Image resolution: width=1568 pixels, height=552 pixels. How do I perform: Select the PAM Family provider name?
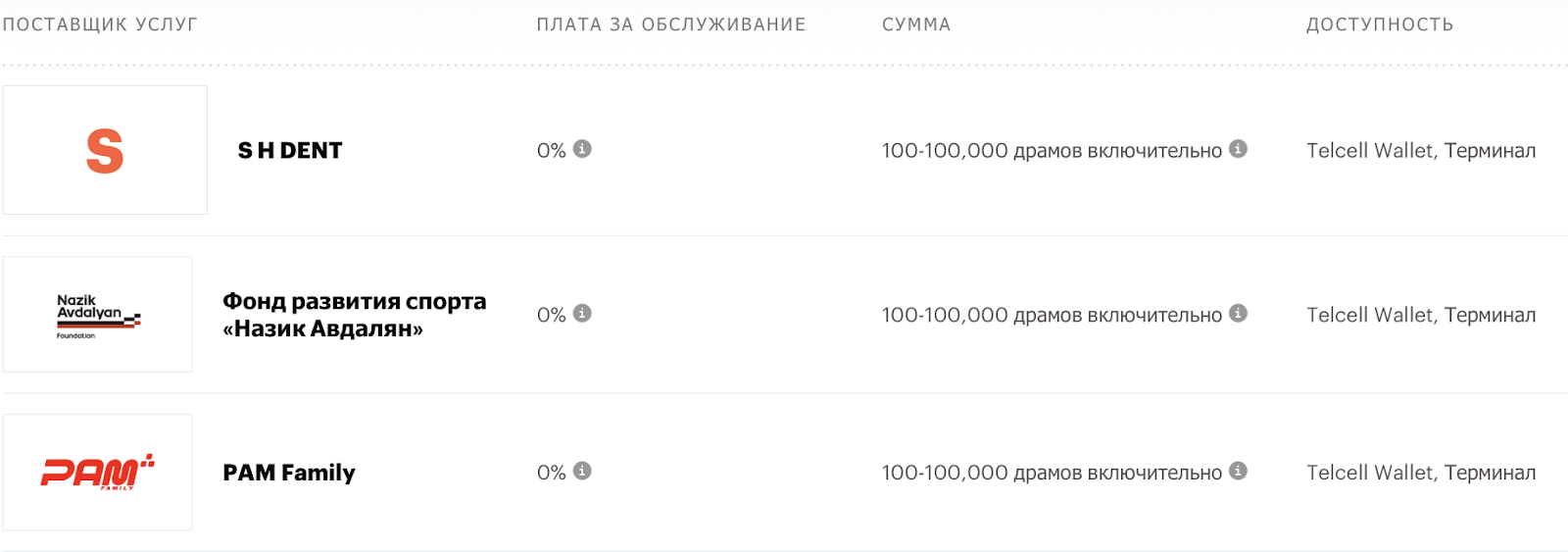tap(289, 473)
